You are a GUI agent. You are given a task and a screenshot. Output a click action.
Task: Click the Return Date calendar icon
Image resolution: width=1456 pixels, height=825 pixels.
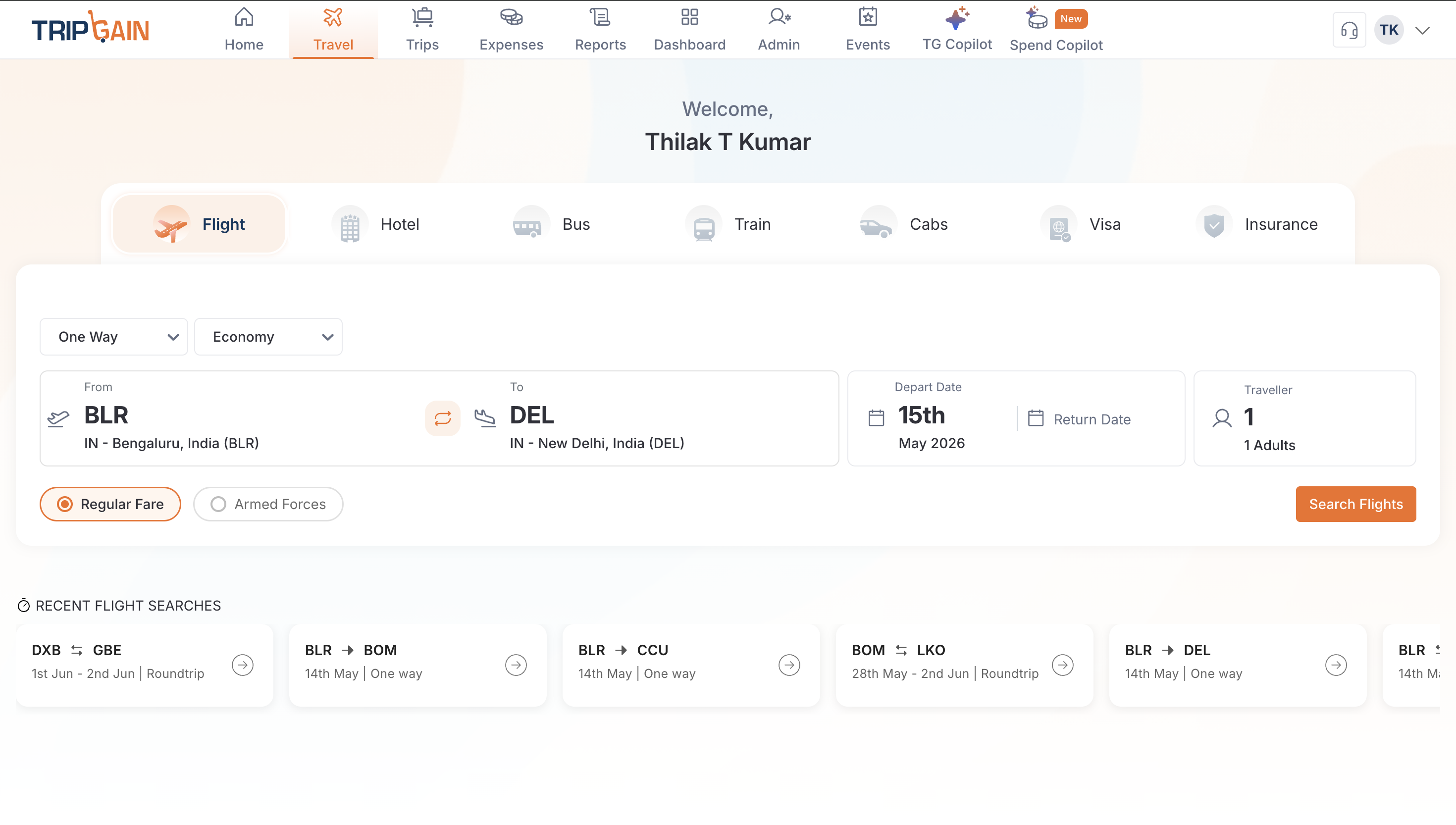tap(1036, 417)
